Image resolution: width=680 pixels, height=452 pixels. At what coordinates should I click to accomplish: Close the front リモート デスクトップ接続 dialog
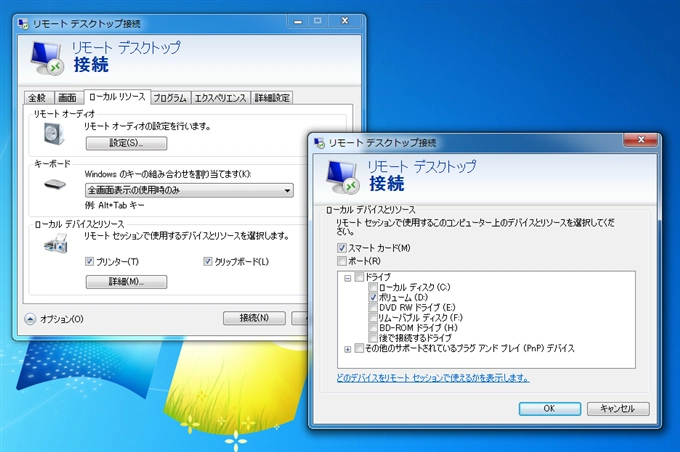(x=641, y=140)
